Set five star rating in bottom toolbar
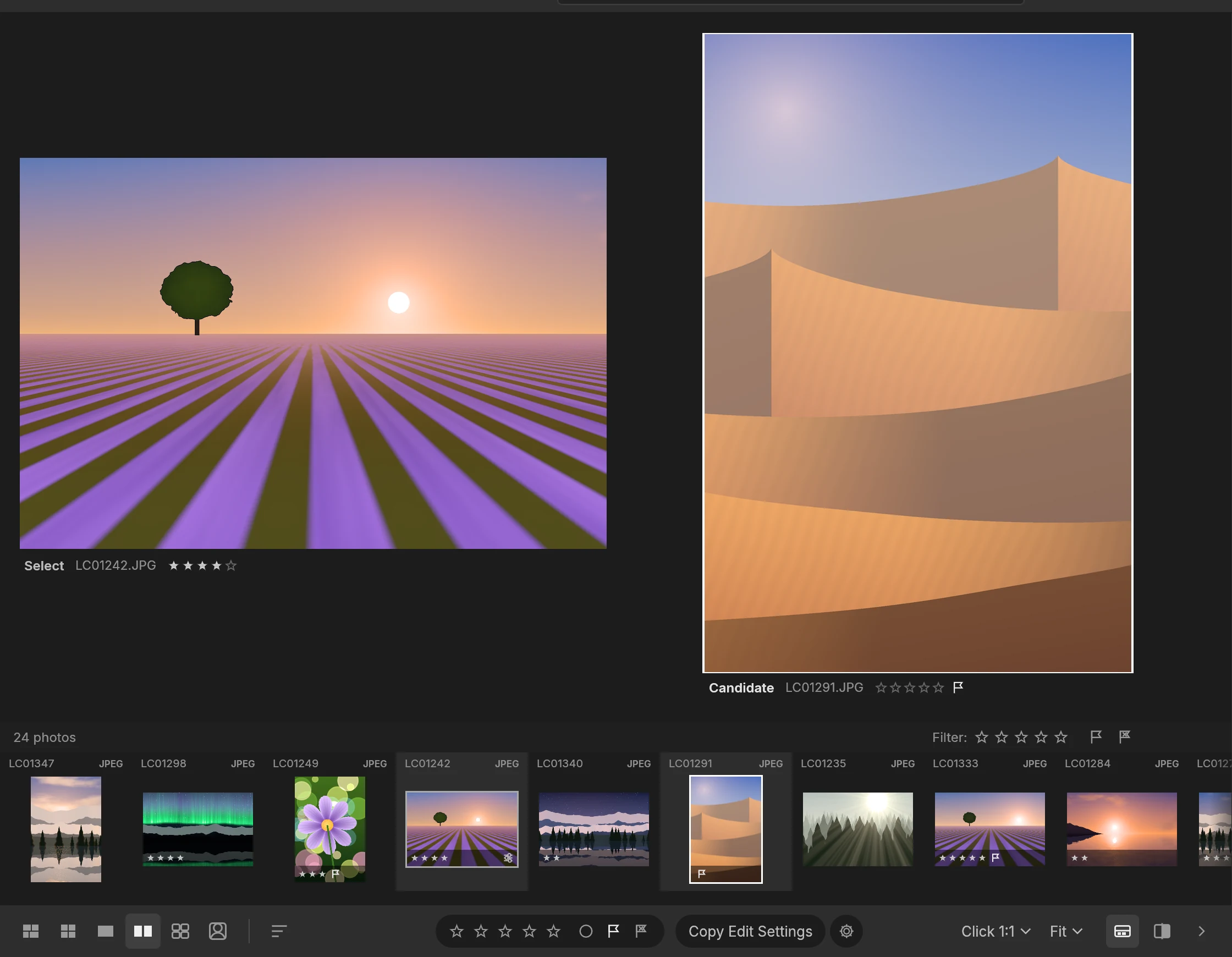 pos(553,931)
